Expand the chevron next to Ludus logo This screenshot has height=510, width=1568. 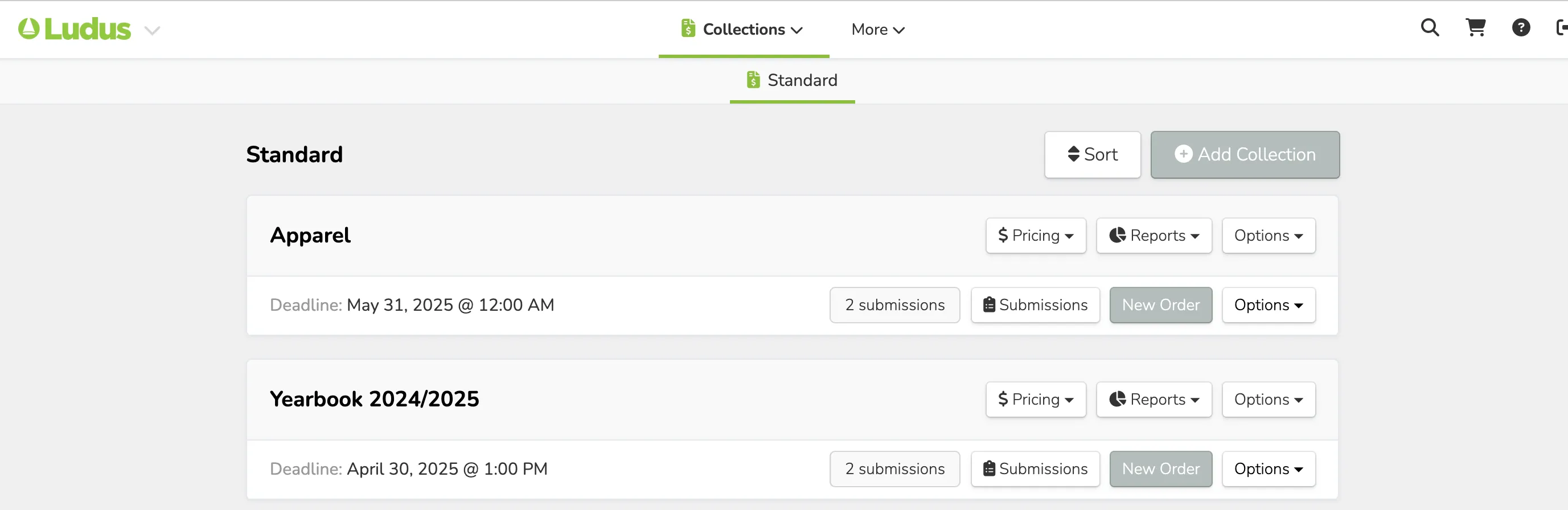pos(152,30)
